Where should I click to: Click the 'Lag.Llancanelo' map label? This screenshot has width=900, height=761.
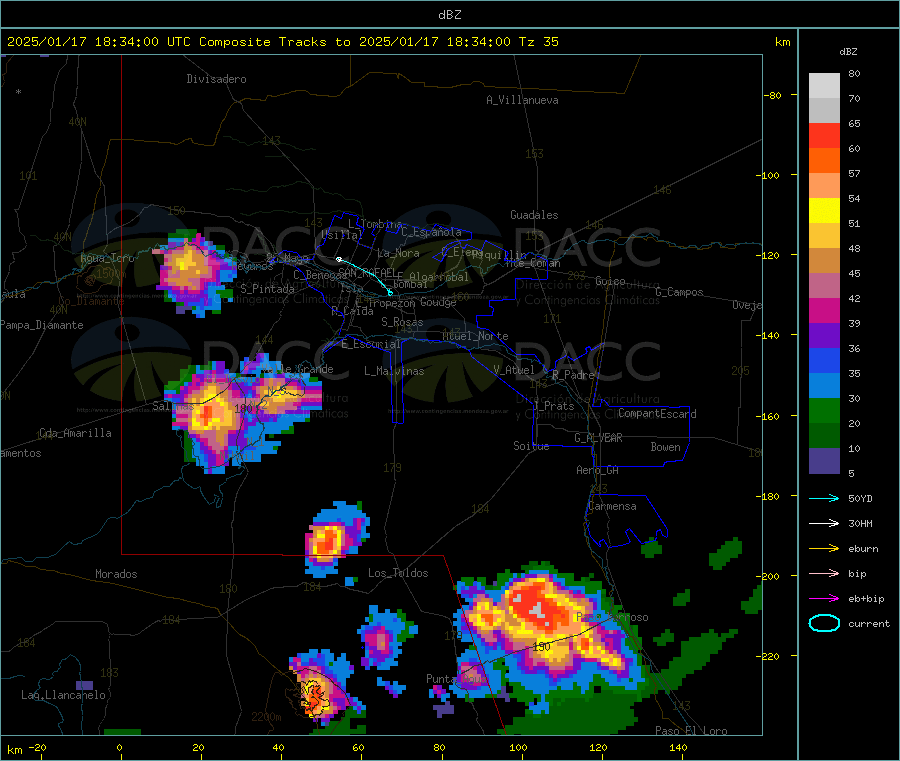64,695
